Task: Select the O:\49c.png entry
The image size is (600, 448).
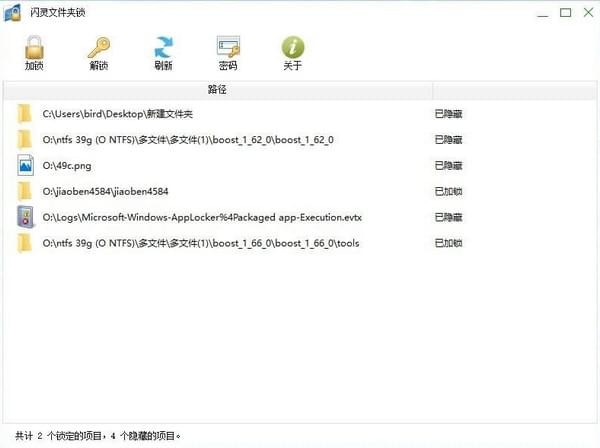Action: pyautogui.click(x=67, y=166)
